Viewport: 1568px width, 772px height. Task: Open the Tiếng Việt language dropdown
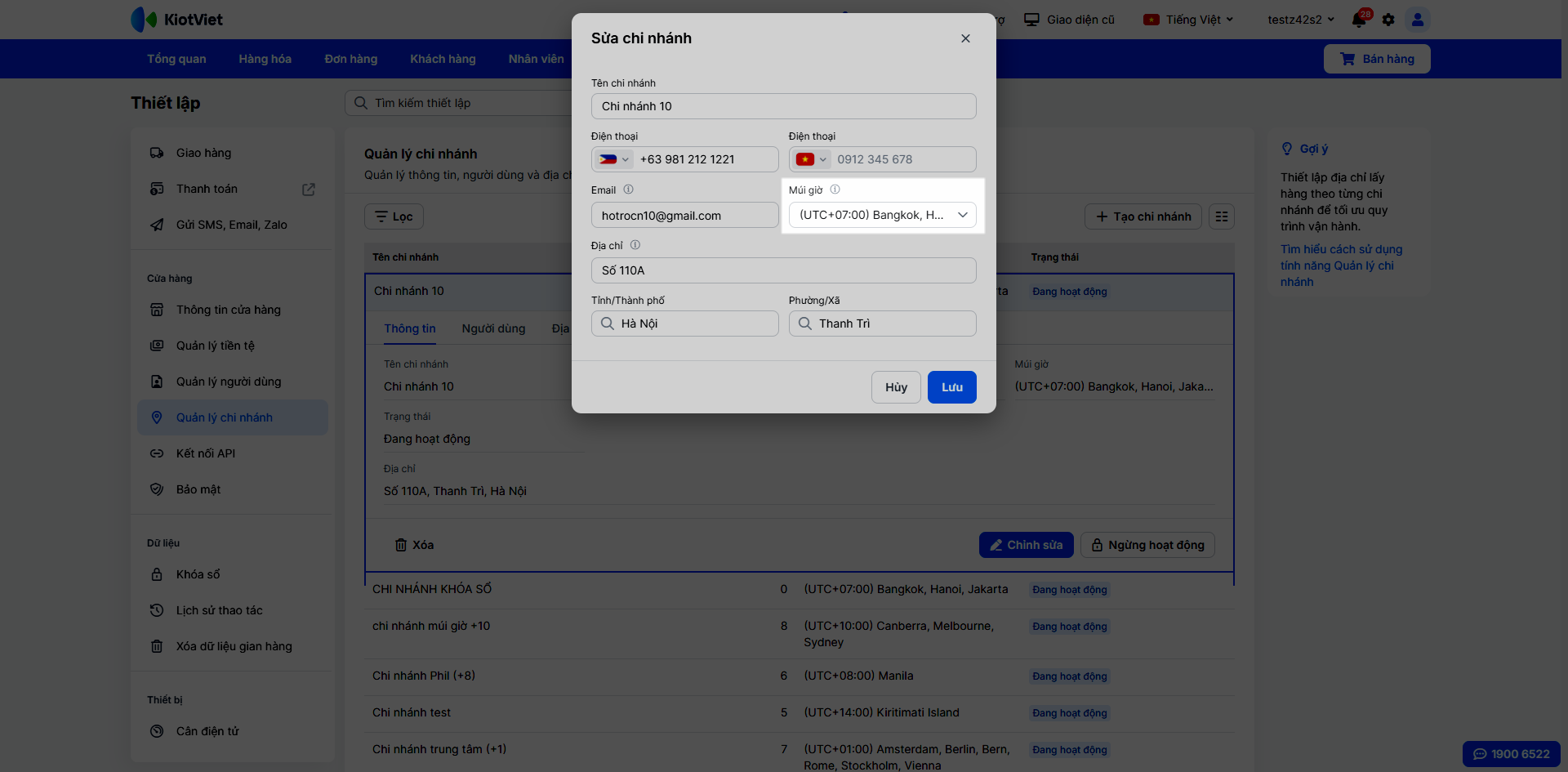1189,20
